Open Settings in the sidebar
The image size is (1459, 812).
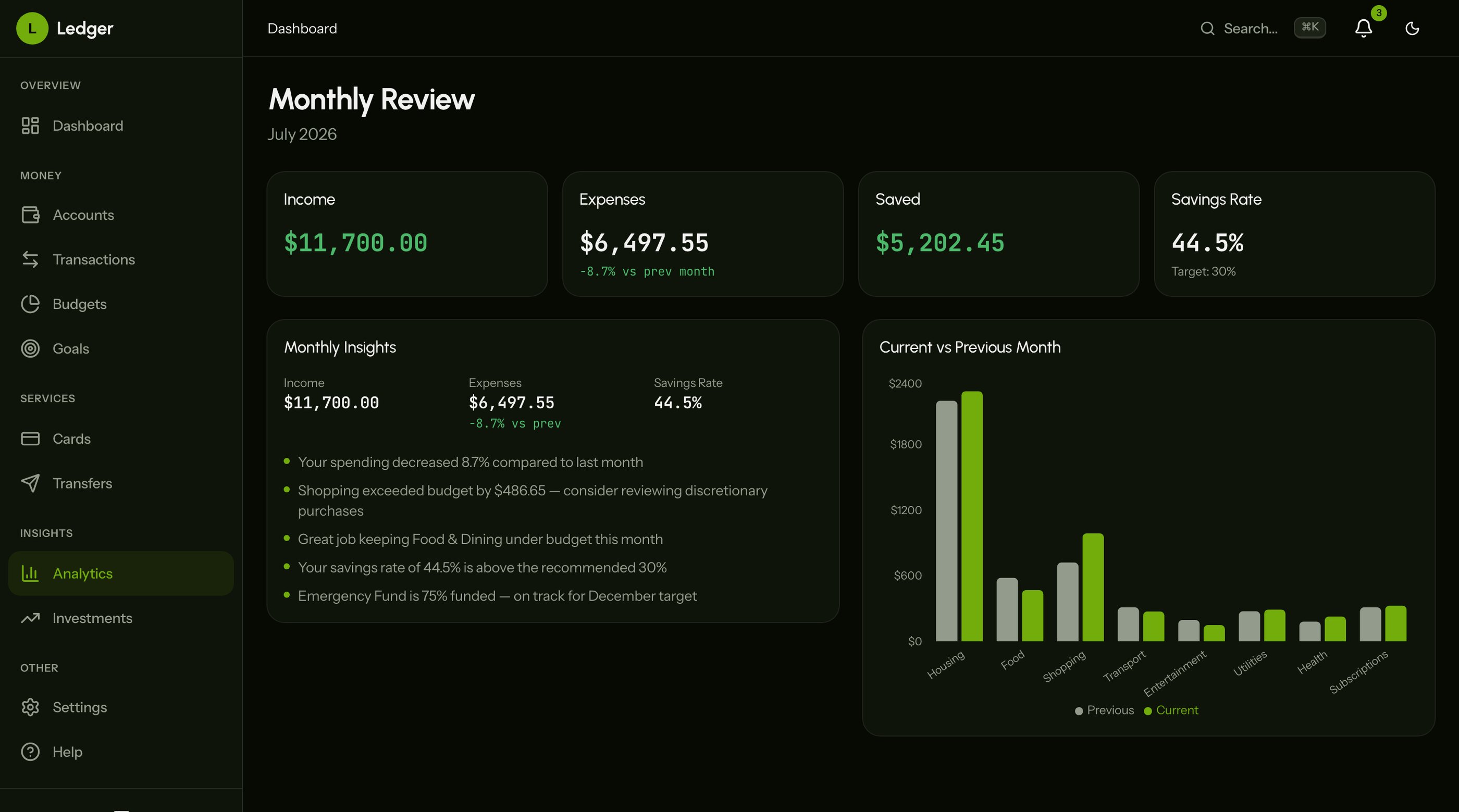(121, 708)
